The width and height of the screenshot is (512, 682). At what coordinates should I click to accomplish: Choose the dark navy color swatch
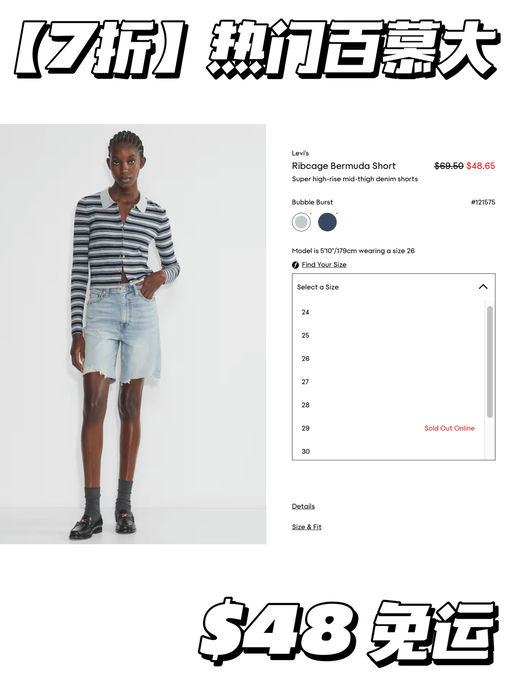pos(327,222)
